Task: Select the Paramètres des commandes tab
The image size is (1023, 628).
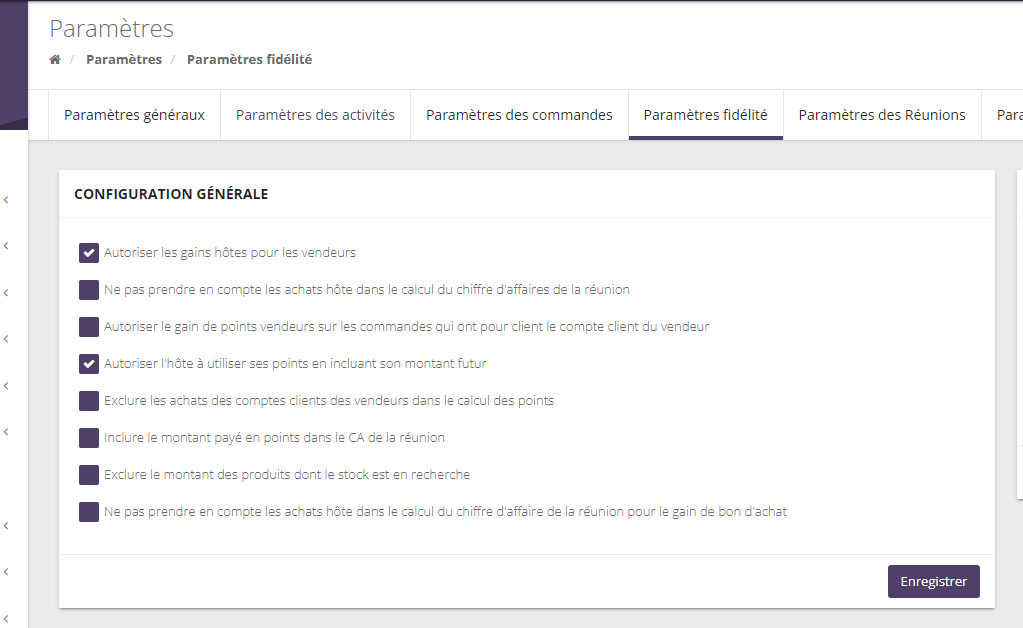Action: pos(519,115)
